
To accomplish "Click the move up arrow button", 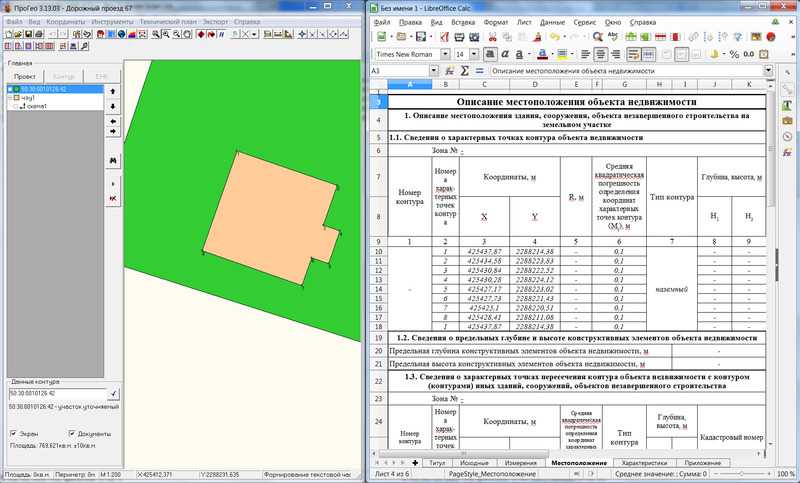I will [112, 91].
